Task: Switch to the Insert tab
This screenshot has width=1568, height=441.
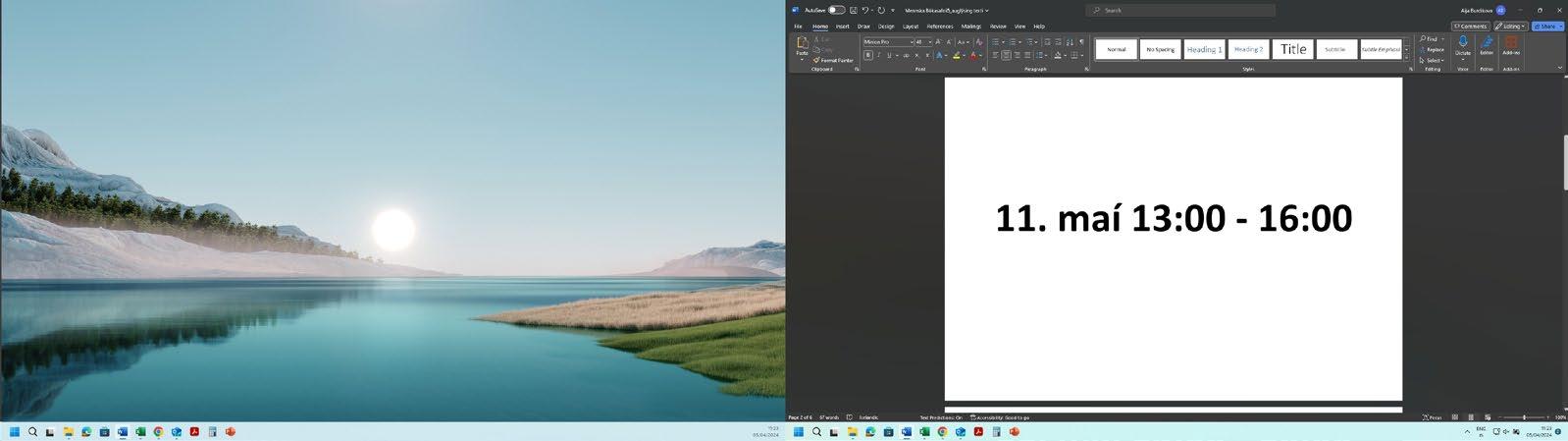Action: pyautogui.click(x=842, y=27)
